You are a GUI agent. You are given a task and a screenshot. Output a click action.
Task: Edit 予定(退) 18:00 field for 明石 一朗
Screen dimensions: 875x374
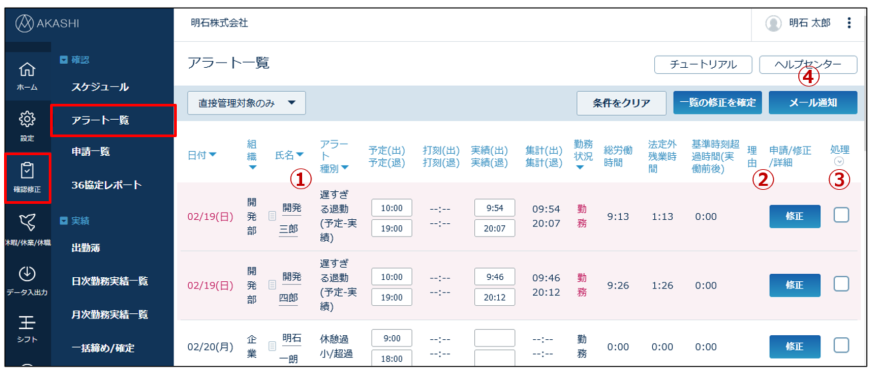[x=391, y=358]
